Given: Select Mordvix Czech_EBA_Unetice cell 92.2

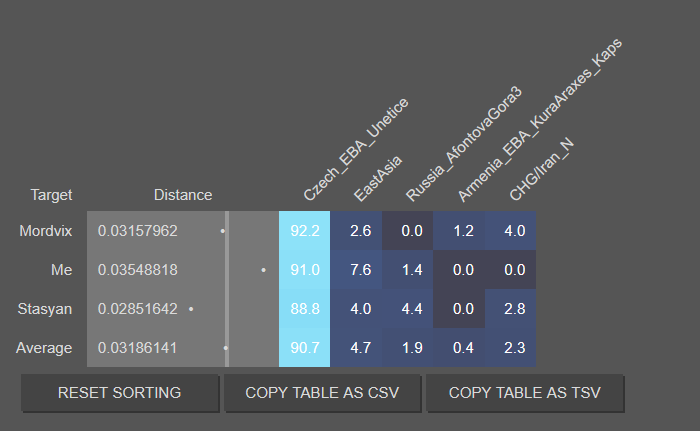Looking at the screenshot, I should (304, 231).
